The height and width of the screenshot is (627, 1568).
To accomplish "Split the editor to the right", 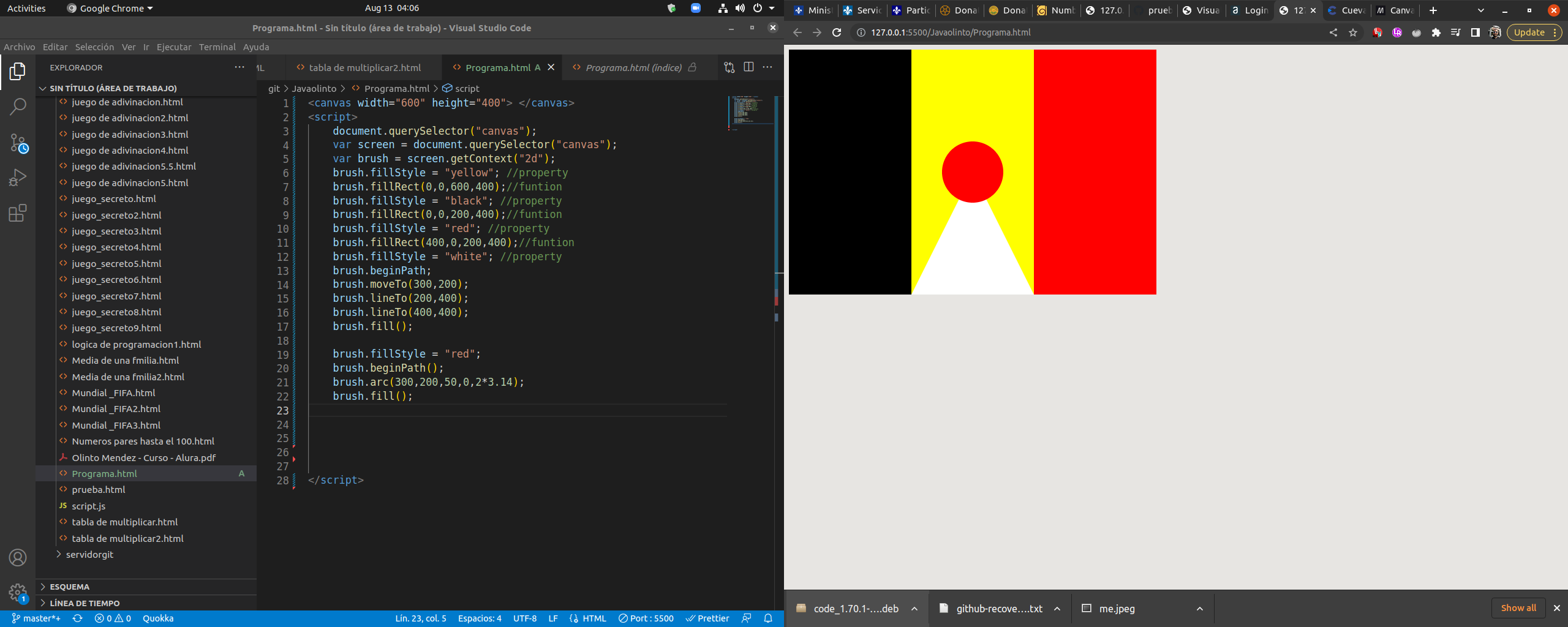I will click(748, 67).
